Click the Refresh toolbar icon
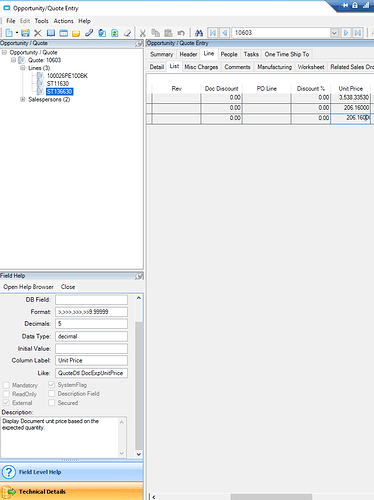 115,33
